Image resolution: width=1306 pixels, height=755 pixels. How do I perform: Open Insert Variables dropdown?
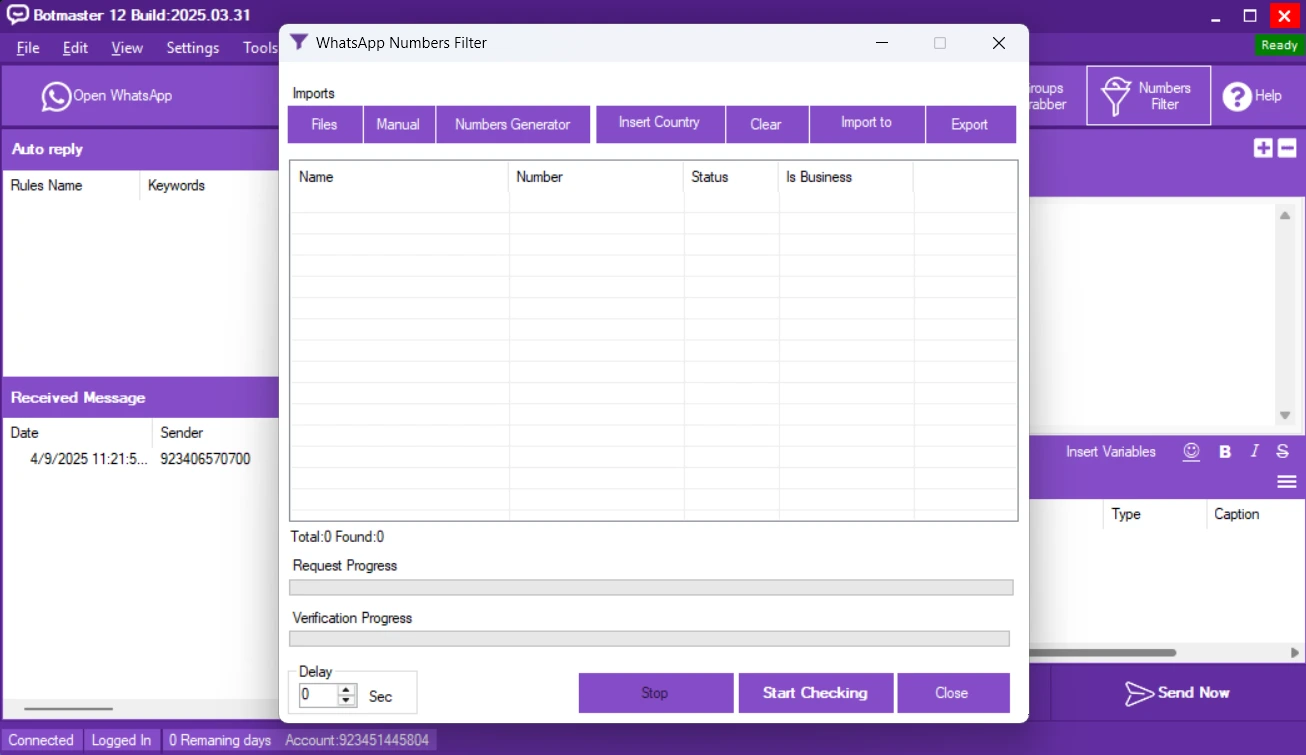pos(1110,452)
